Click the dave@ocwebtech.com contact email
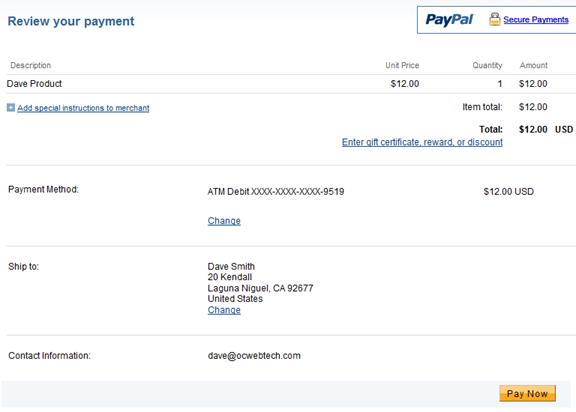 [x=254, y=356]
